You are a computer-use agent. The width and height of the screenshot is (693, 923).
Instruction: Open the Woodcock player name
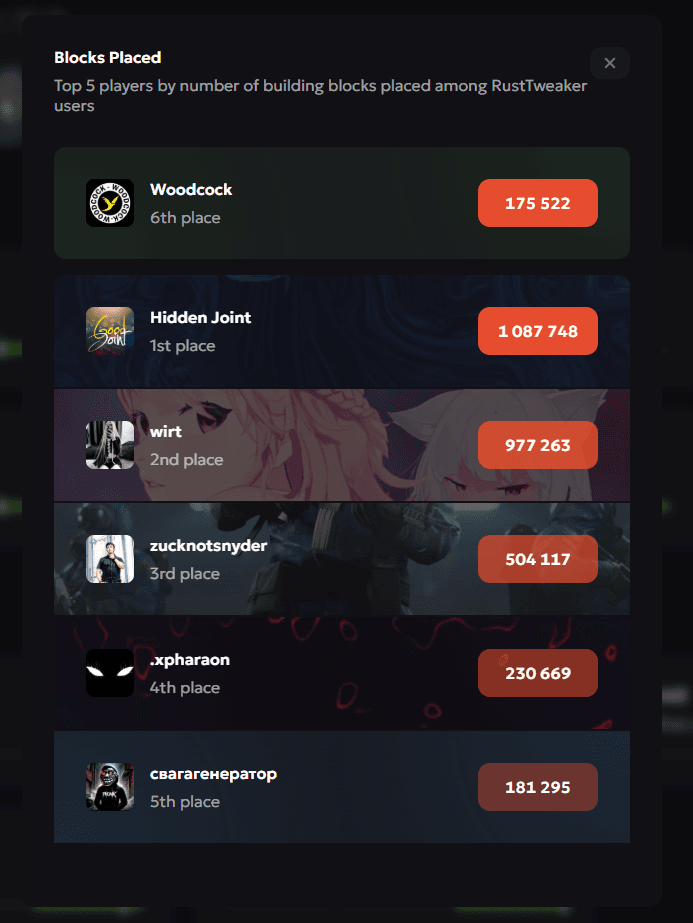pos(191,190)
